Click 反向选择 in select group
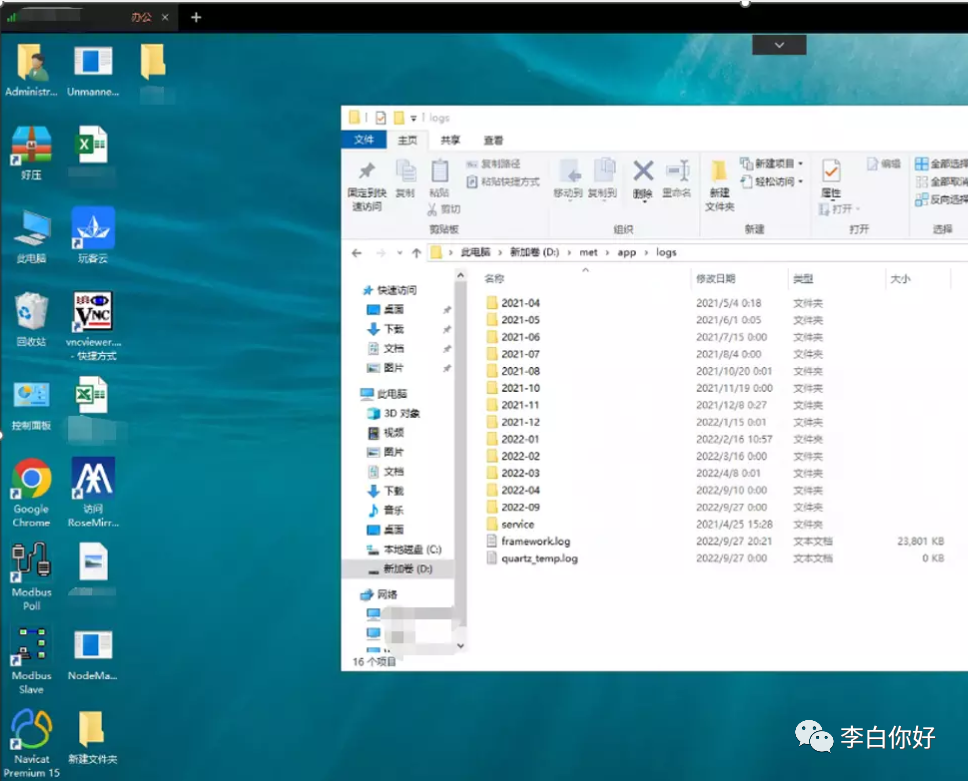Viewport: 968px width, 781px height. pos(941,199)
